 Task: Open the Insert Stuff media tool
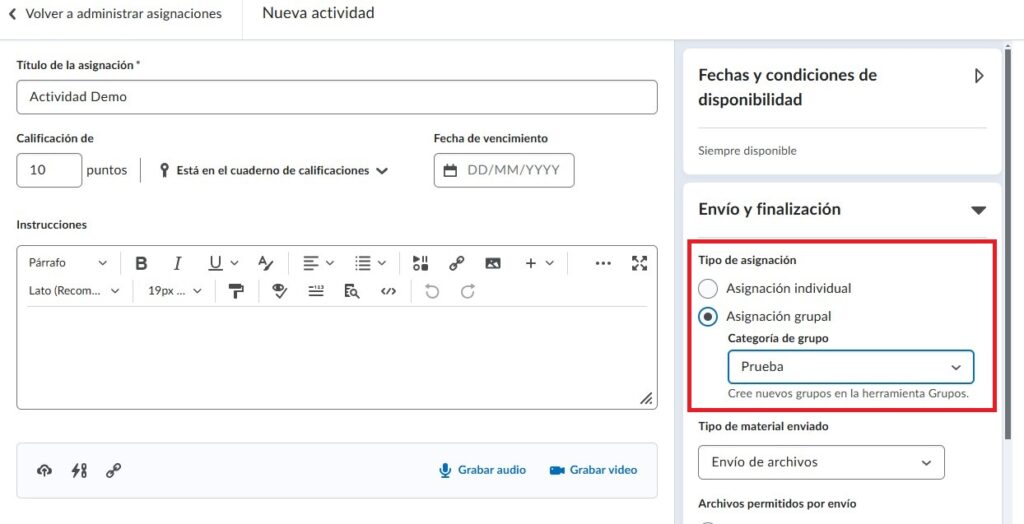click(420, 263)
